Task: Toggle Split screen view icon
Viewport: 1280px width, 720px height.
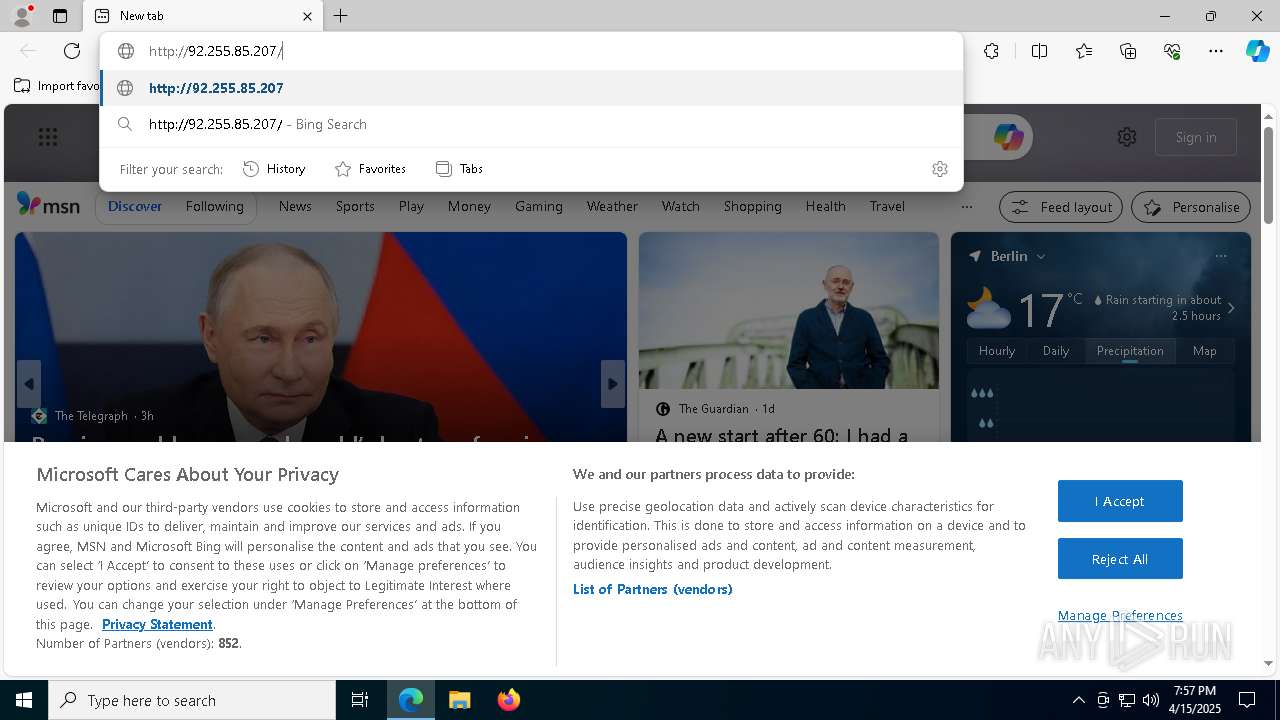Action: point(1039,51)
